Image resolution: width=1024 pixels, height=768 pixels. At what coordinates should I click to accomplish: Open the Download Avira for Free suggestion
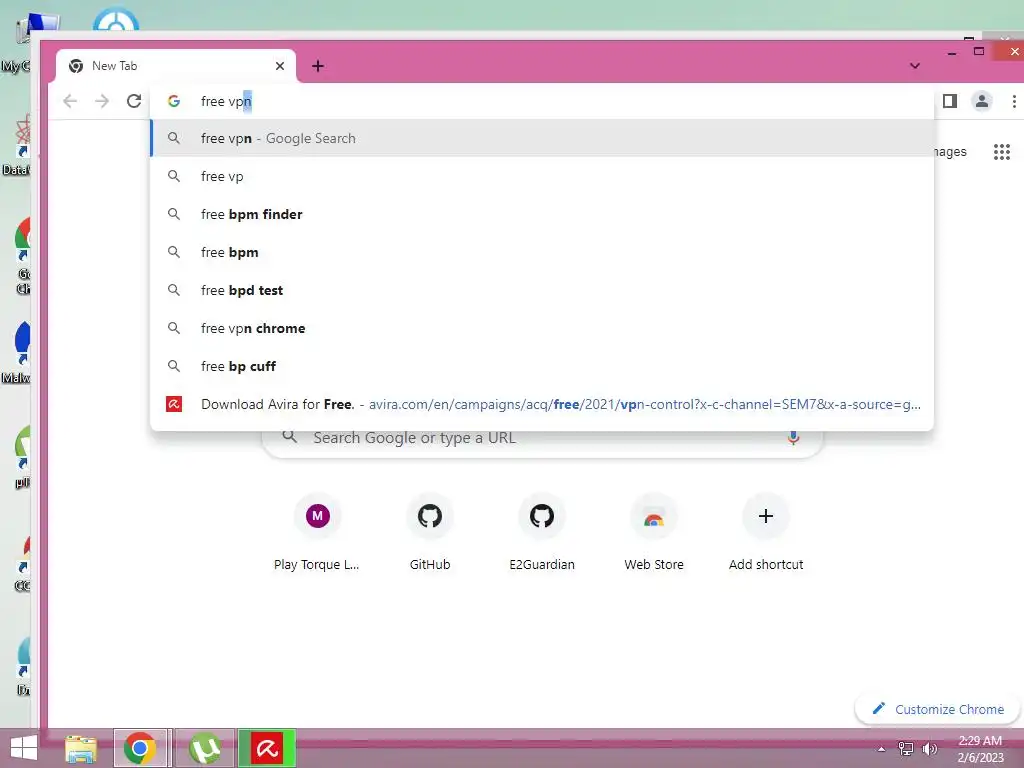coord(542,404)
